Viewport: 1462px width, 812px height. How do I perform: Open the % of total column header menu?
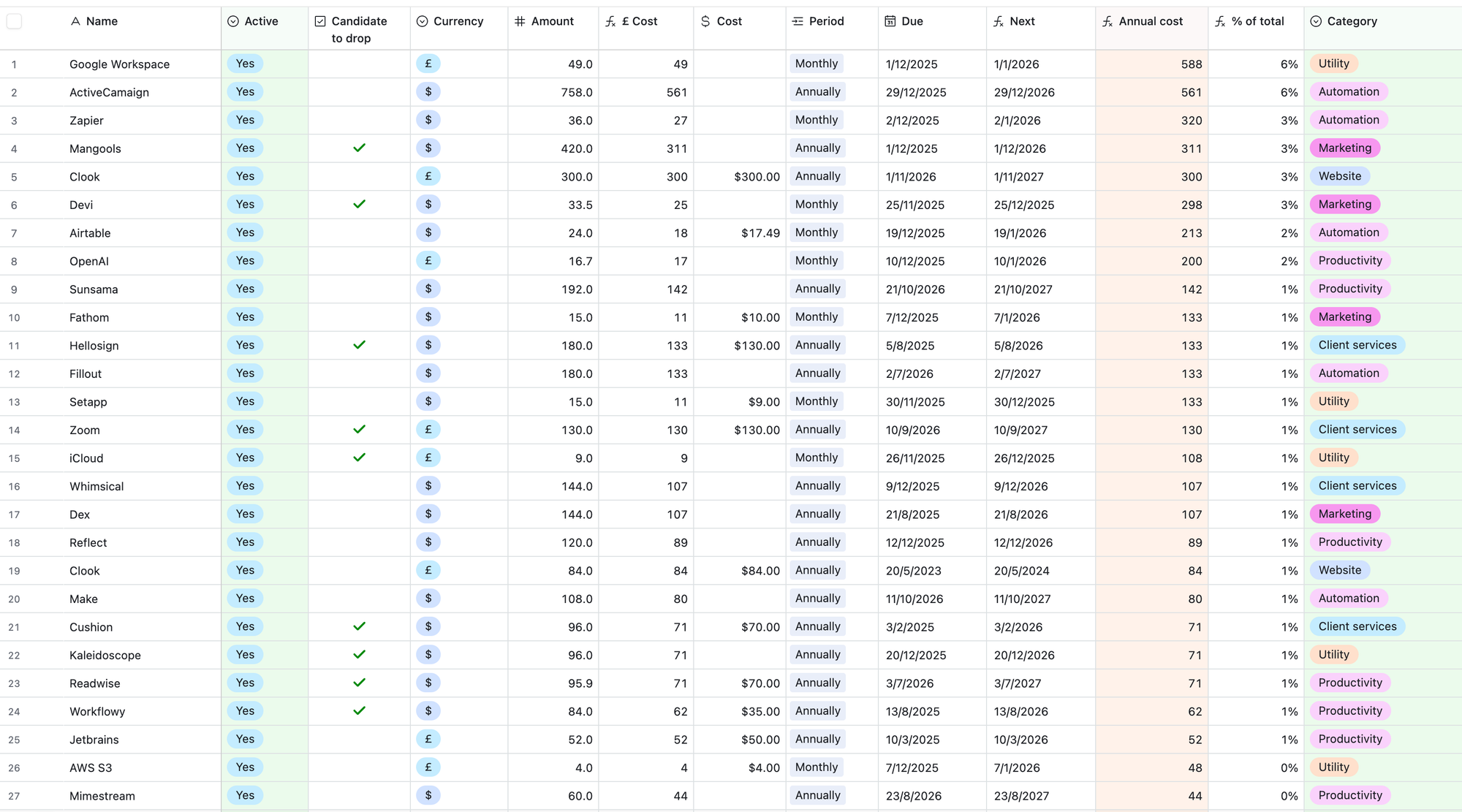(x=1257, y=21)
